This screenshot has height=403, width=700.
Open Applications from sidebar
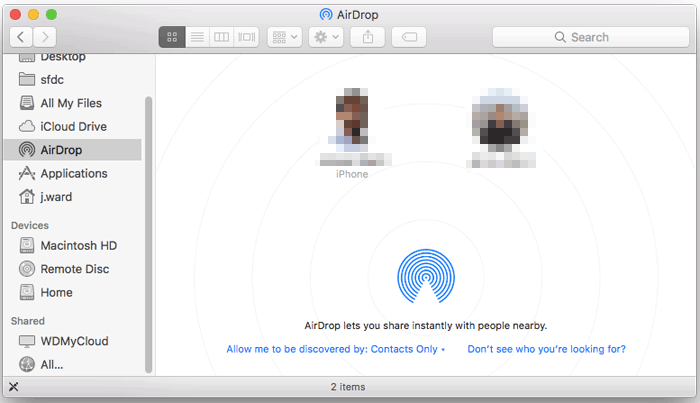pos(73,173)
